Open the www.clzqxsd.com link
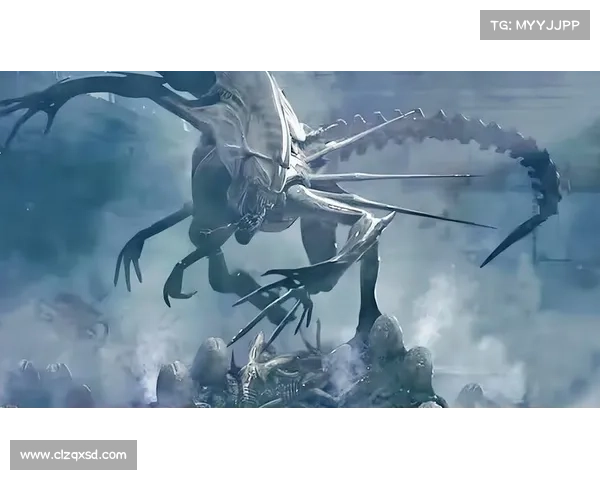 pos(75,455)
